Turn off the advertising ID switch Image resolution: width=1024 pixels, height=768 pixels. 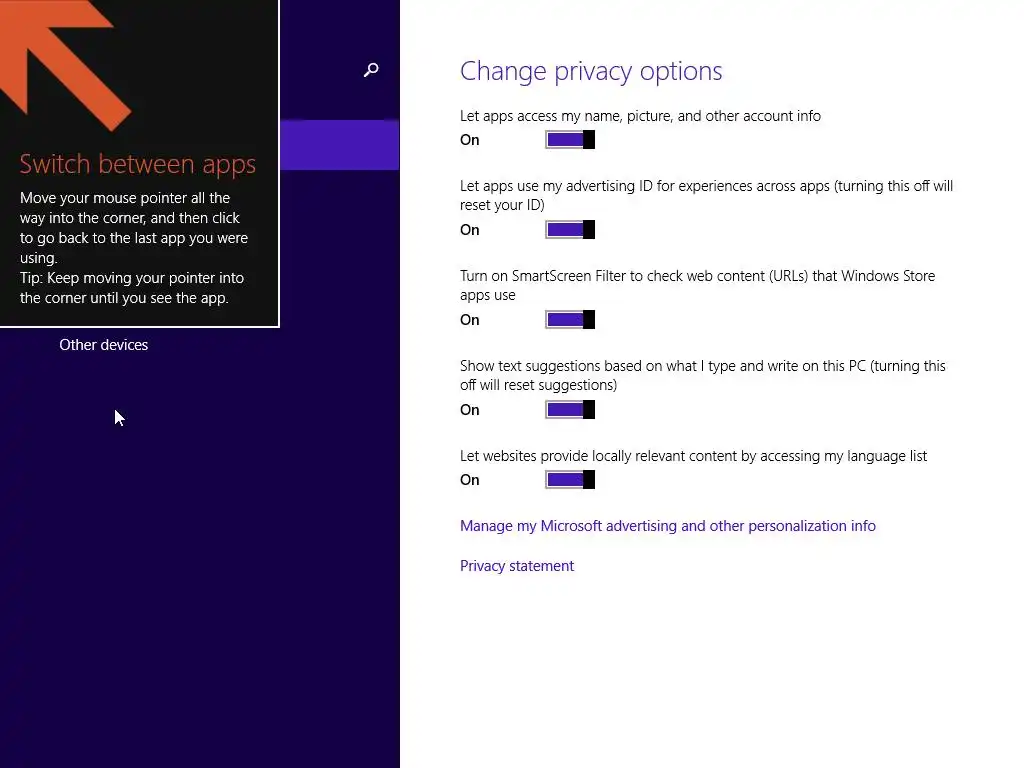(x=570, y=230)
